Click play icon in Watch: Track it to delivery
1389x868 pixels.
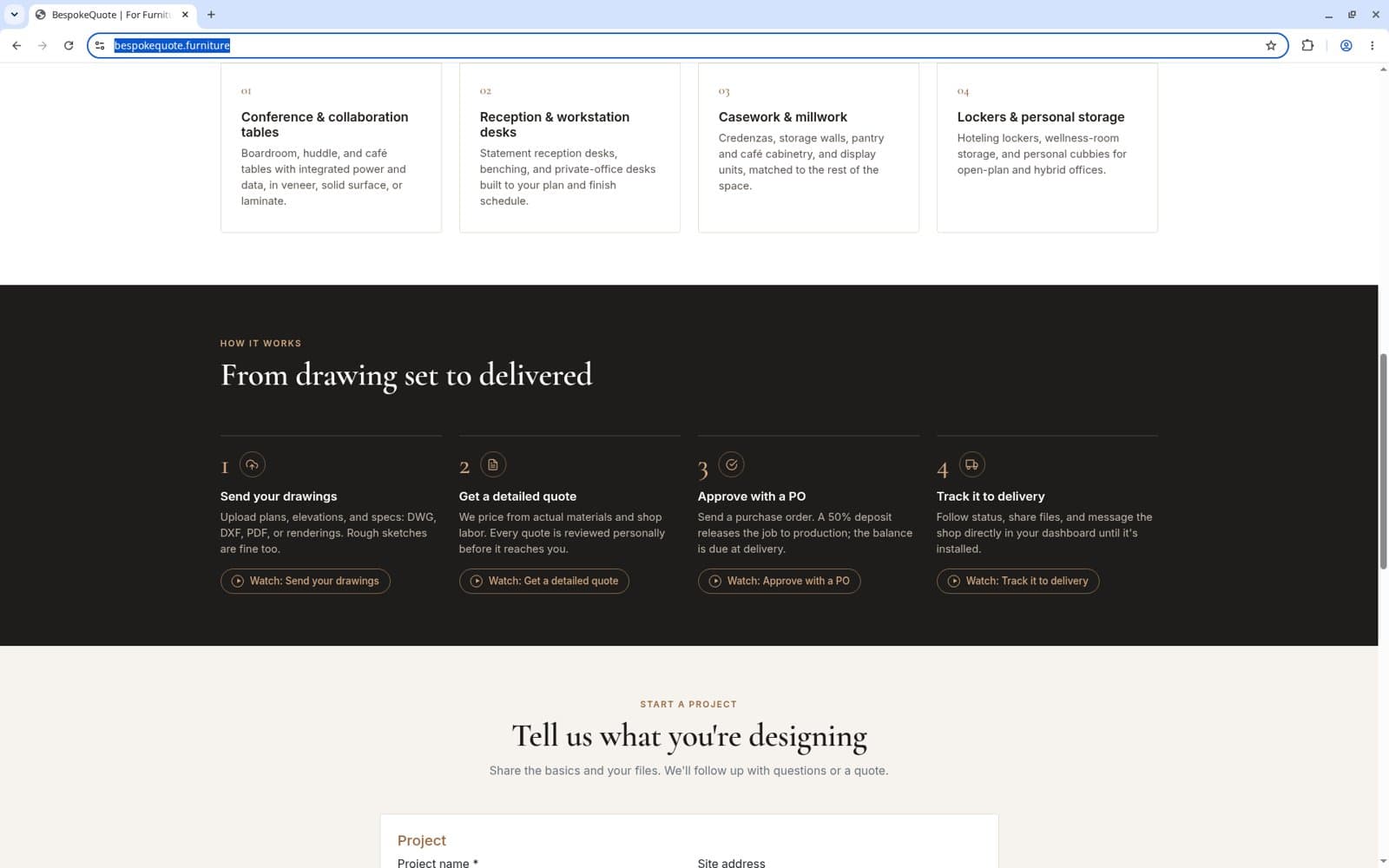coord(954,581)
